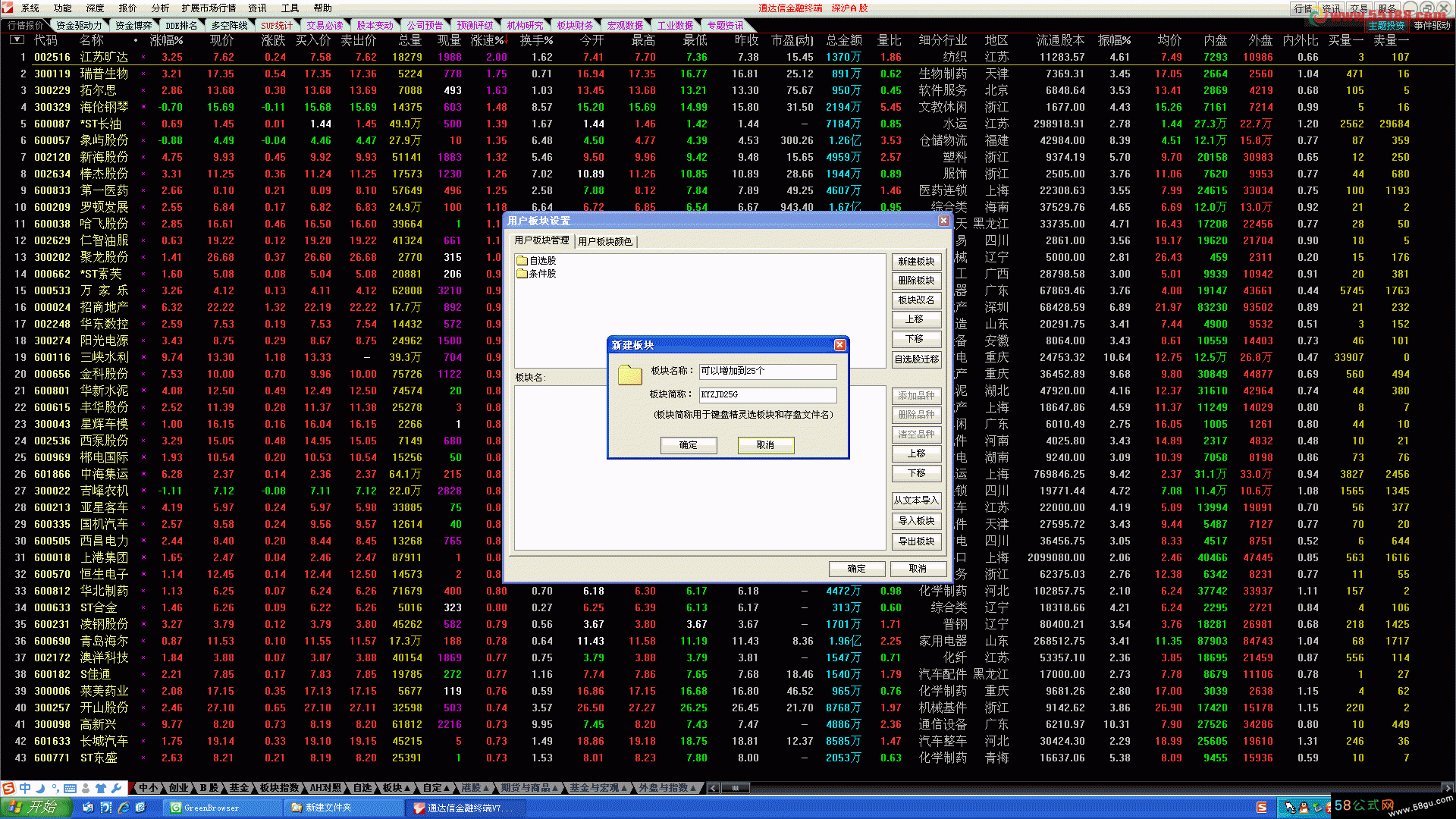
Task: Open the 分析 menu
Action: coord(160,8)
